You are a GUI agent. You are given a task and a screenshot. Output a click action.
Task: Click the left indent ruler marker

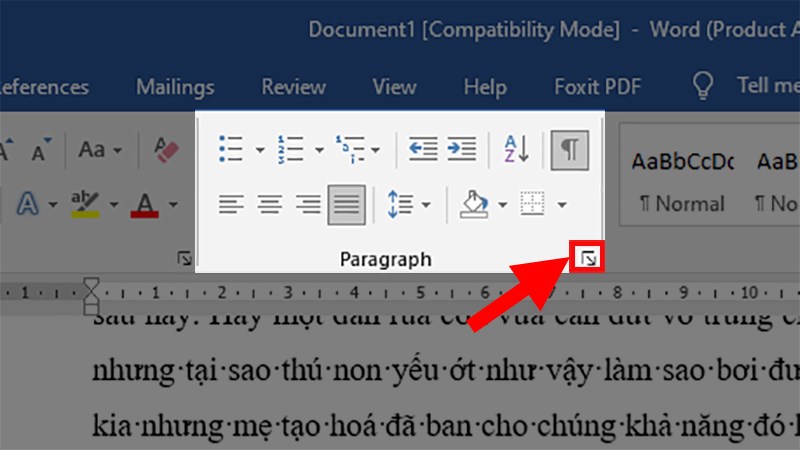(x=91, y=308)
